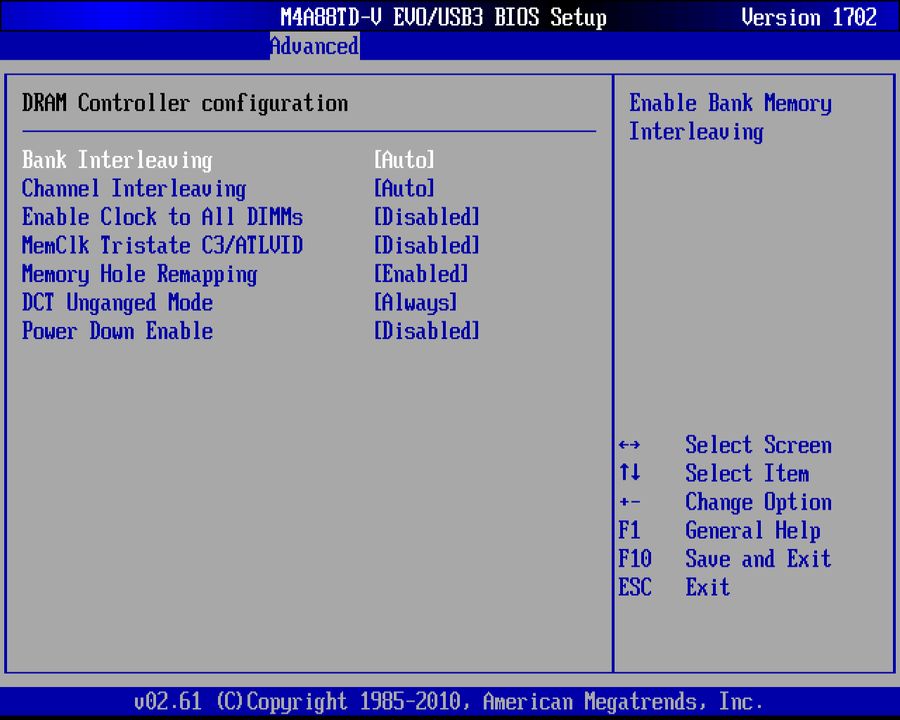Toggle MemClk Tristate C3/ATLVID to Enabled
This screenshot has height=720, width=900.
tap(426, 246)
